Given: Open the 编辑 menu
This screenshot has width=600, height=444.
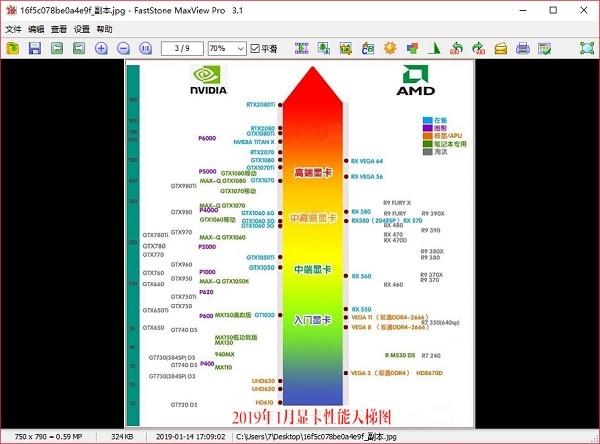Looking at the screenshot, I should (36, 29).
